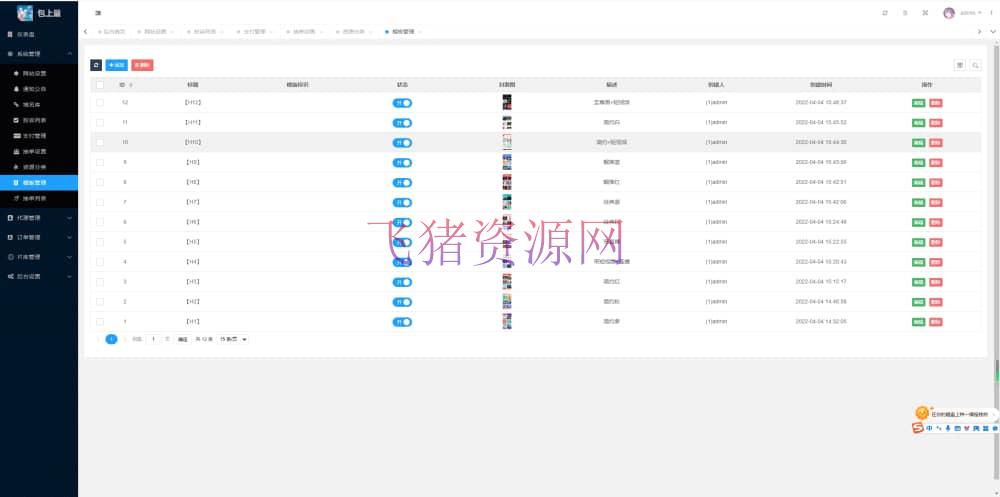The width and height of the screenshot is (1000, 497).
Task: Click the fullscreen cross-arrows icon in header
Action: (x=925, y=13)
